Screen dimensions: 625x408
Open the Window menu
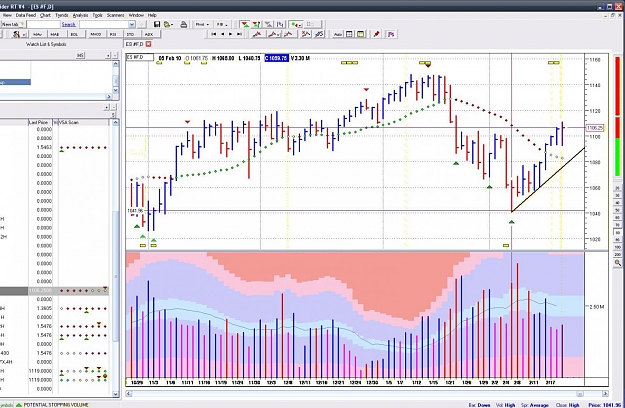coord(136,15)
